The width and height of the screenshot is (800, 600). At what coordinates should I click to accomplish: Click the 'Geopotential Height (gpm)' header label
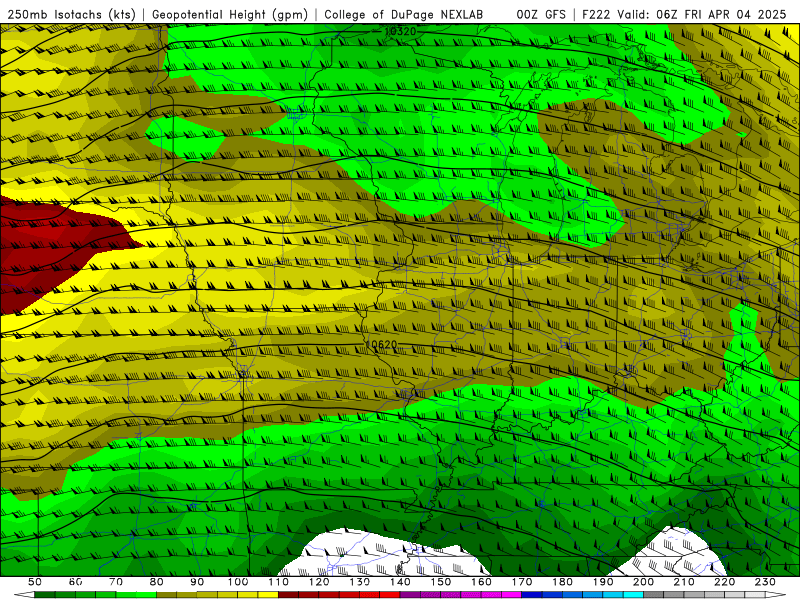click(x=230, y=15)
